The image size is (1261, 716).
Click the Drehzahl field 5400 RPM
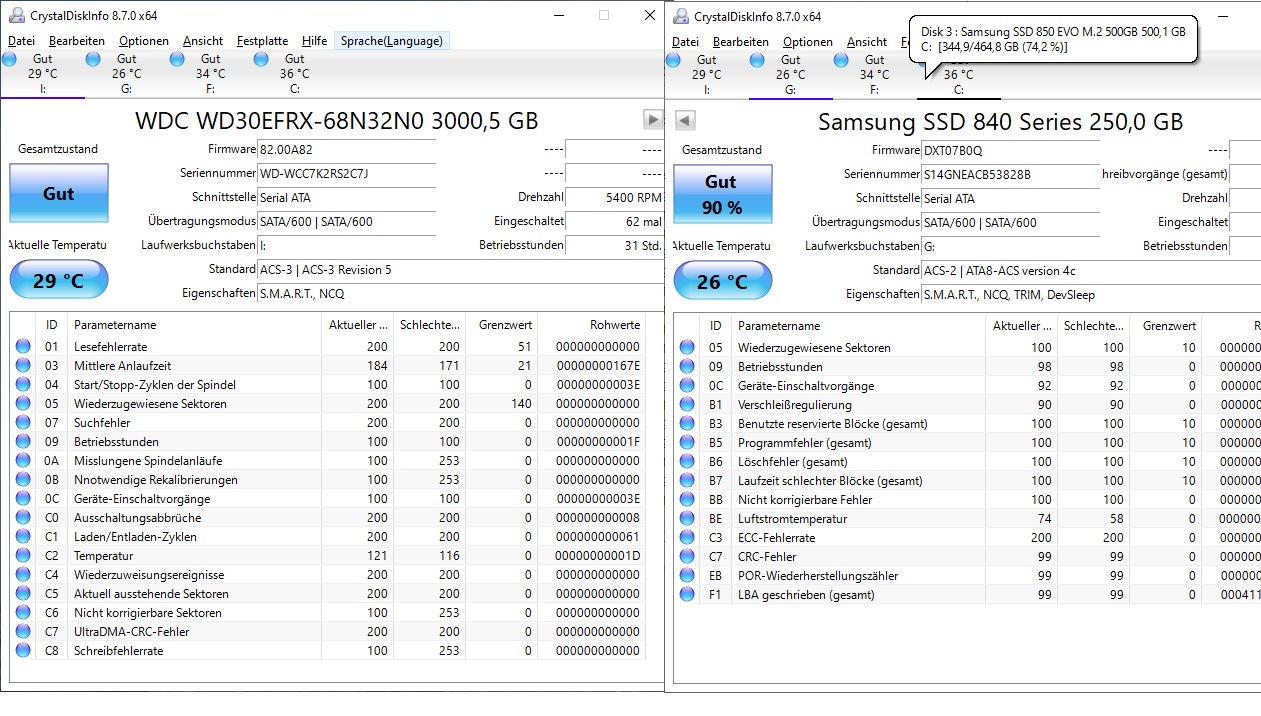pyautogui.click(x=614, y=197)
